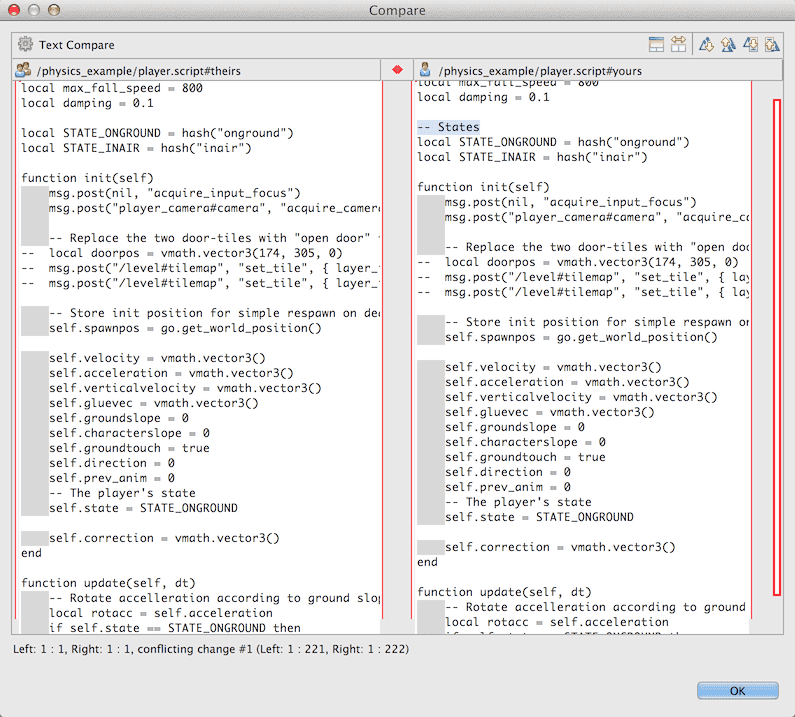This screenshot has width=795, height=717.
Task: Click 'local damping = 0.1' in left pane
Action: tap(87, 103)
